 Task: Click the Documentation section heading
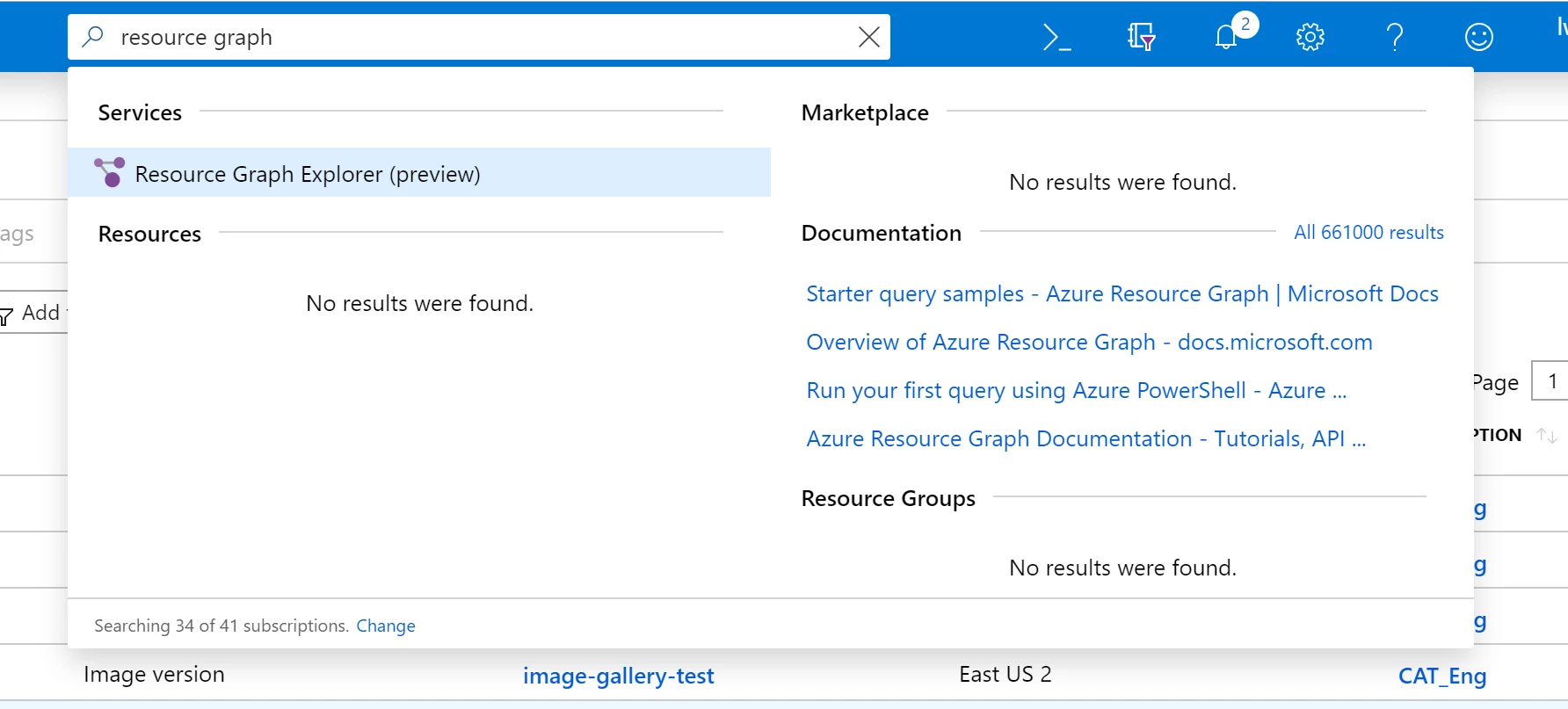pyautogui.click(x=882, y=233)
